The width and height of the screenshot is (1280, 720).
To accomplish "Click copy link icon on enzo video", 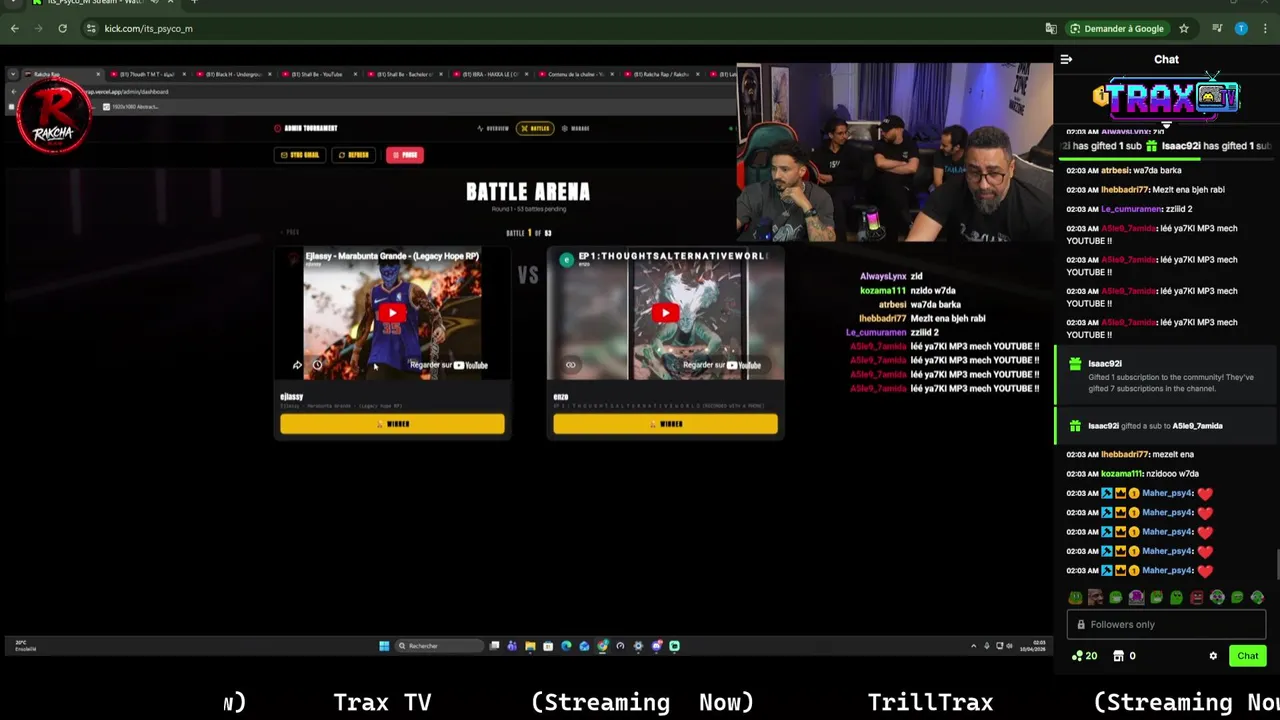I will pos(570,365).
